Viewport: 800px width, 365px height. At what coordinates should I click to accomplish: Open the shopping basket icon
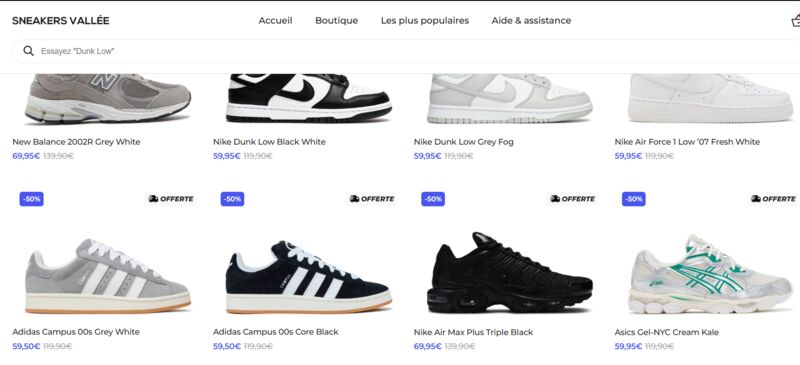tap(795, 21)
